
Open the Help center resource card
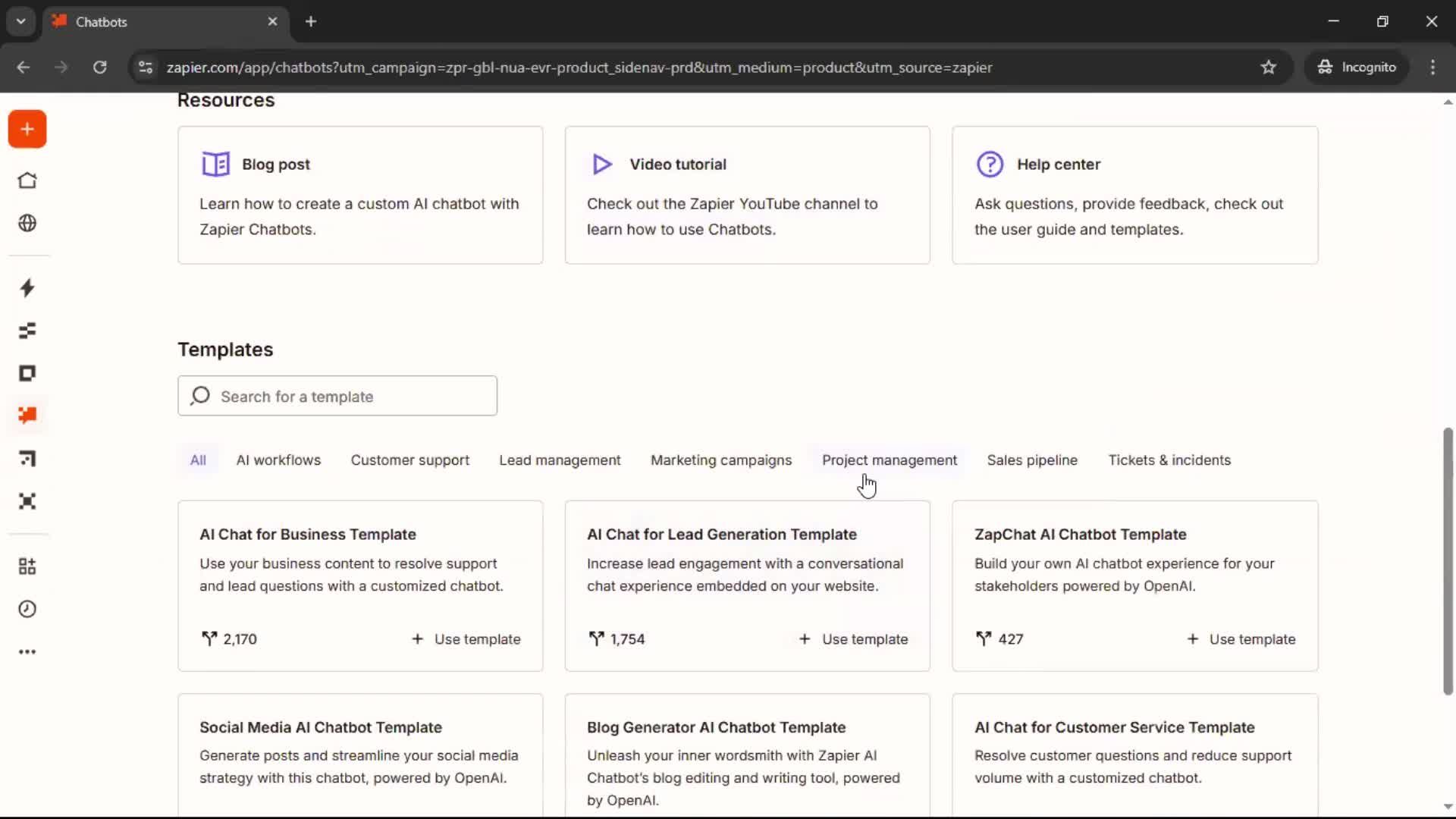point(1135,195)
